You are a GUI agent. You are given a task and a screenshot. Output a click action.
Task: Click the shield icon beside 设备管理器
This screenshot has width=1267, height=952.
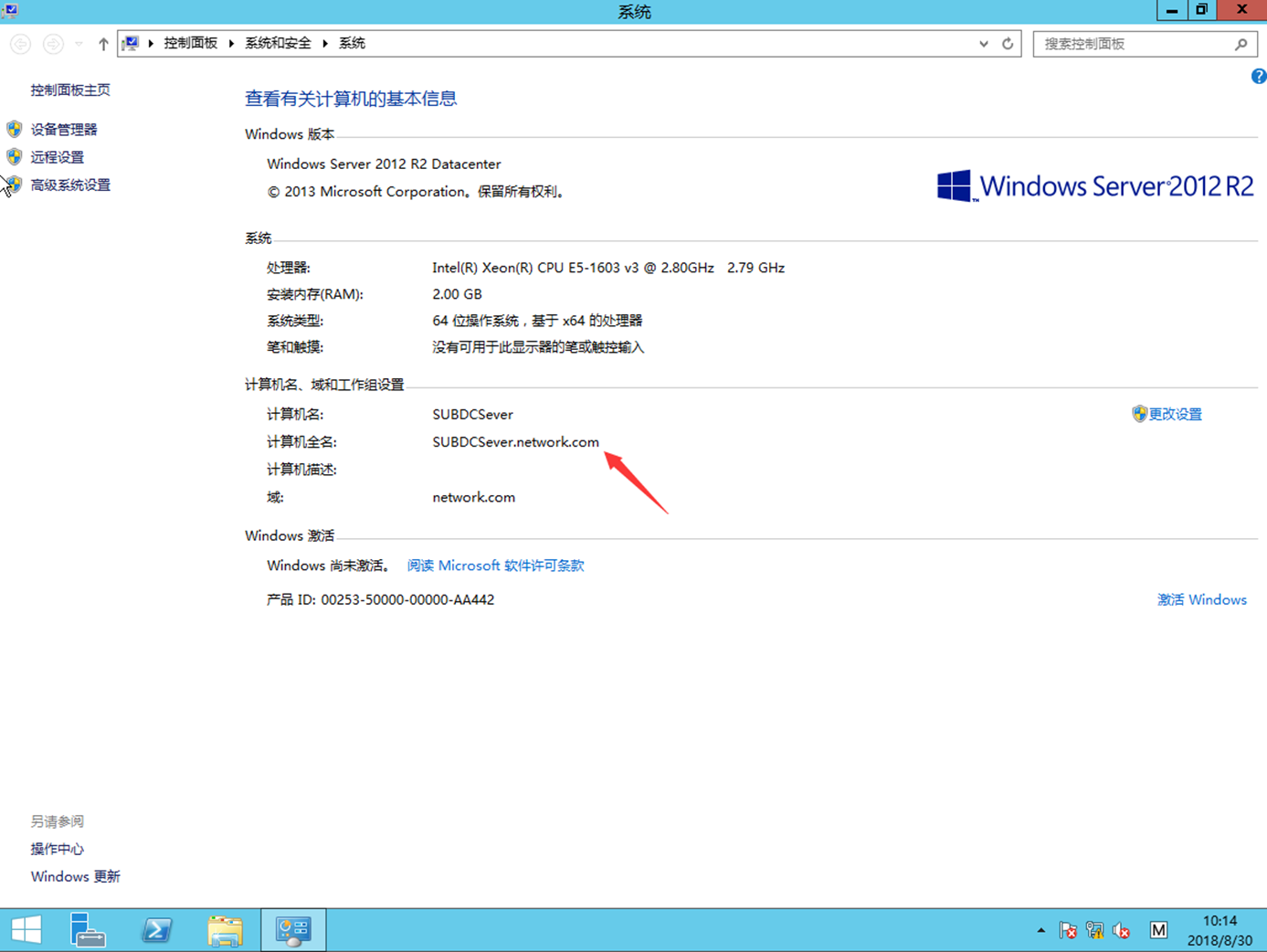(15, 129)
